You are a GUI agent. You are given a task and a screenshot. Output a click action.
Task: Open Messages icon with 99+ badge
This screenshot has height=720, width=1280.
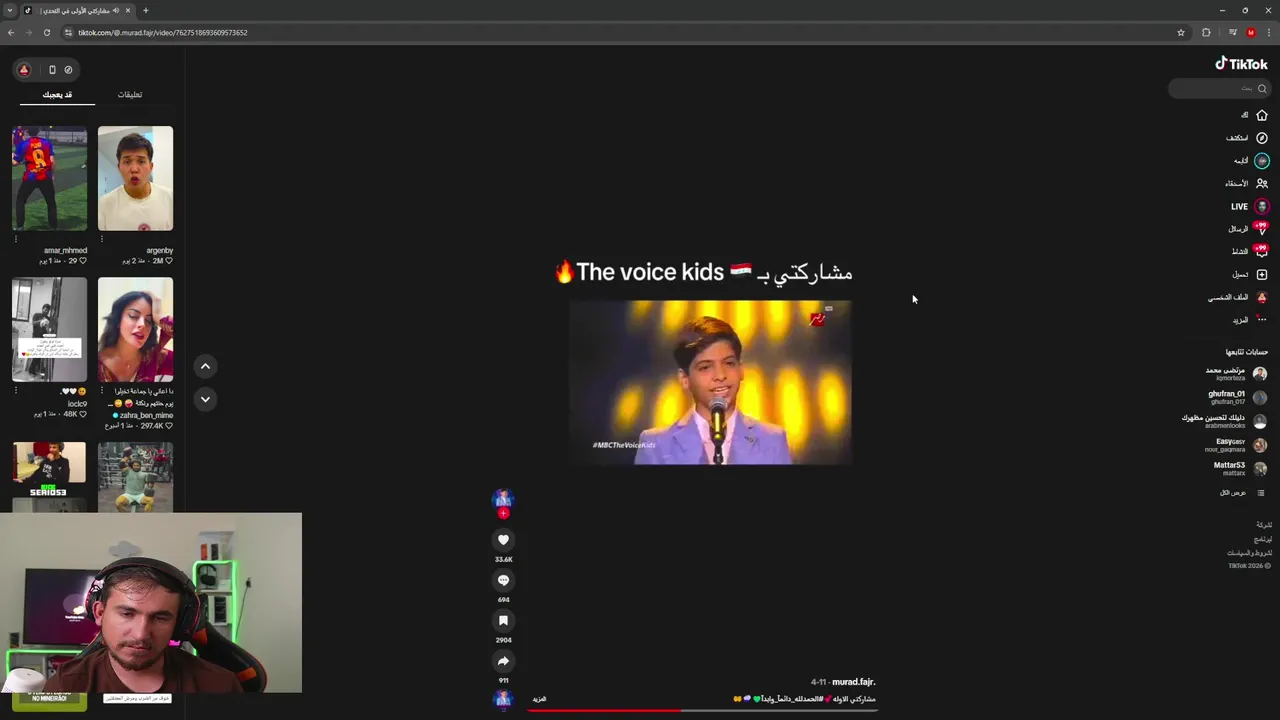click(x=1261, y=229)
